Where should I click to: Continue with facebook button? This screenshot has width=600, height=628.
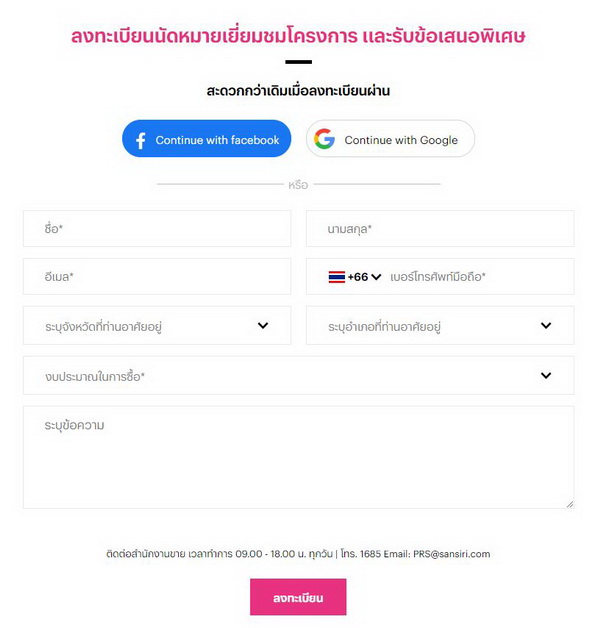(207, 140)
